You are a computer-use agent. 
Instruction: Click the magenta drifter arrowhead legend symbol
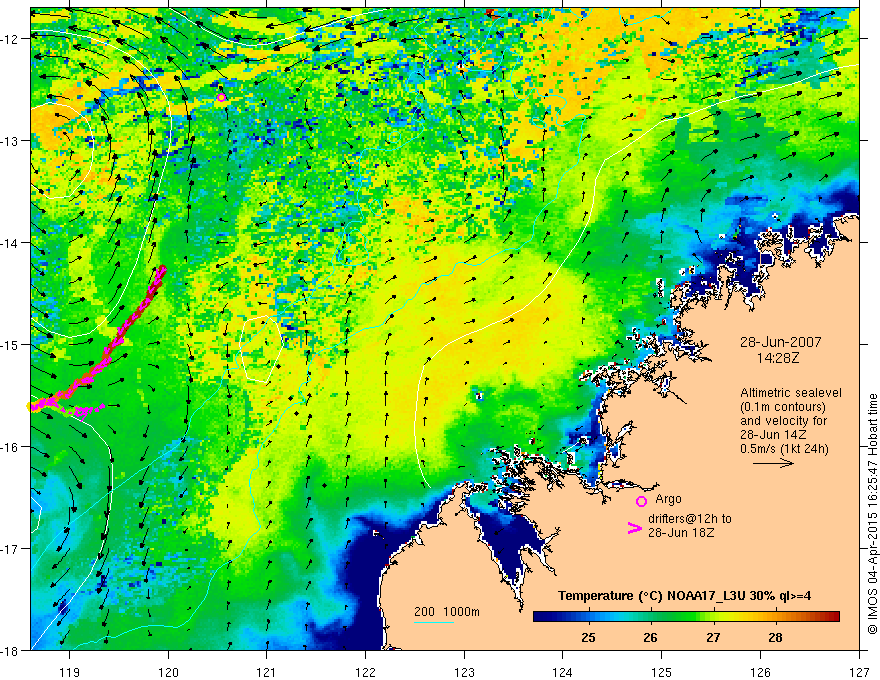pyautogui.click(x=634, y=528)
